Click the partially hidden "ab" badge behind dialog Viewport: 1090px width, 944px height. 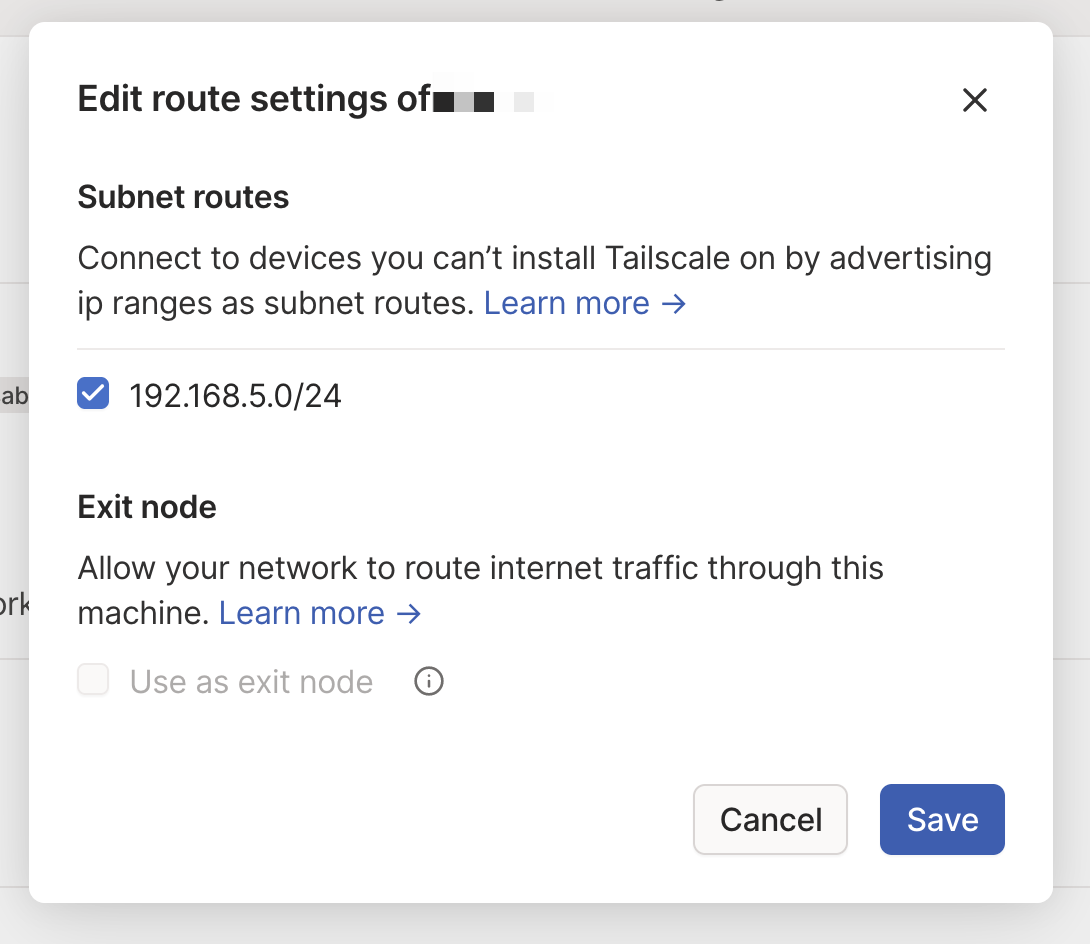14,396
